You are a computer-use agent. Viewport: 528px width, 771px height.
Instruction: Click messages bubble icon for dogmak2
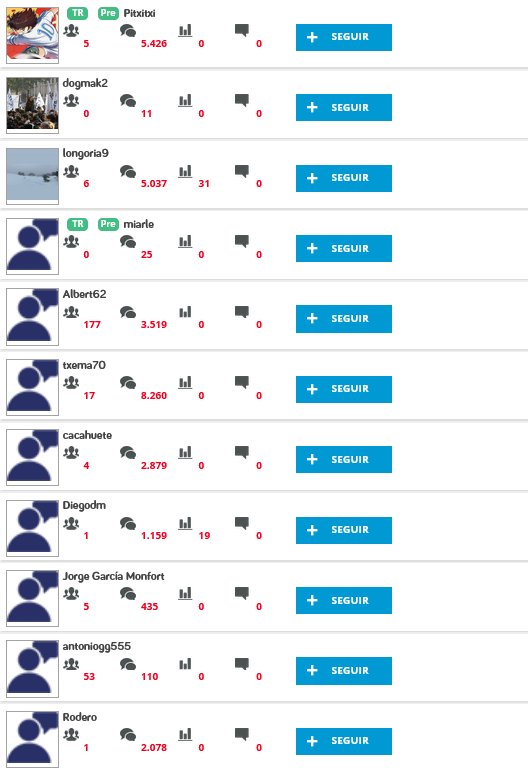pyautogui.click(x=128, y=101)
